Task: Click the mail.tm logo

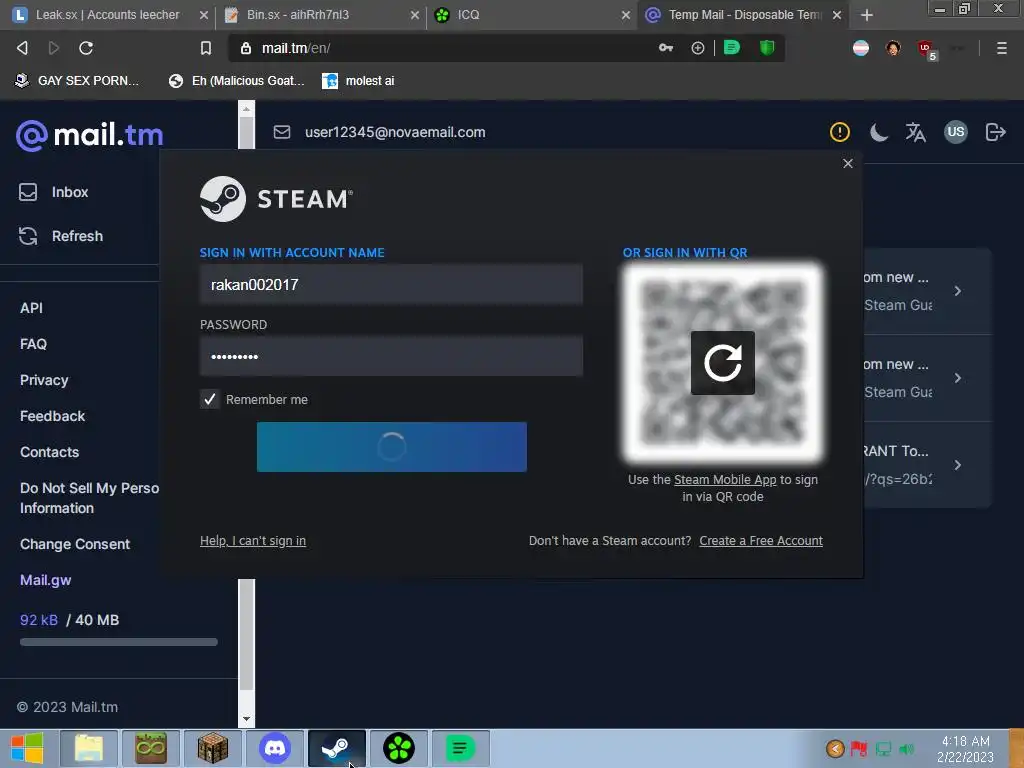Action: click(89, 135)
